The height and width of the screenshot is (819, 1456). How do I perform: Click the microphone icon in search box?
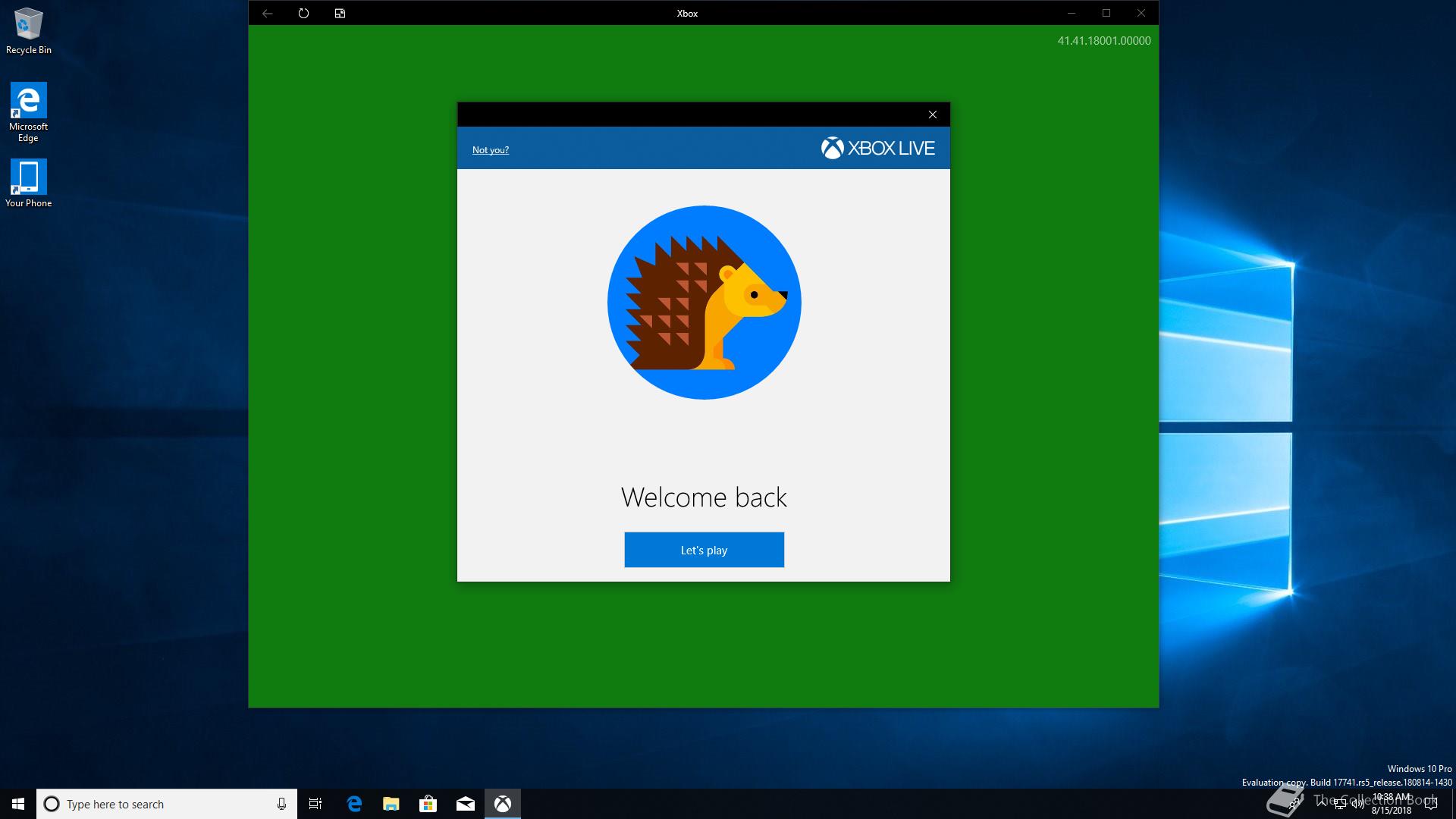pyautogui.click(x=281, y=804)
